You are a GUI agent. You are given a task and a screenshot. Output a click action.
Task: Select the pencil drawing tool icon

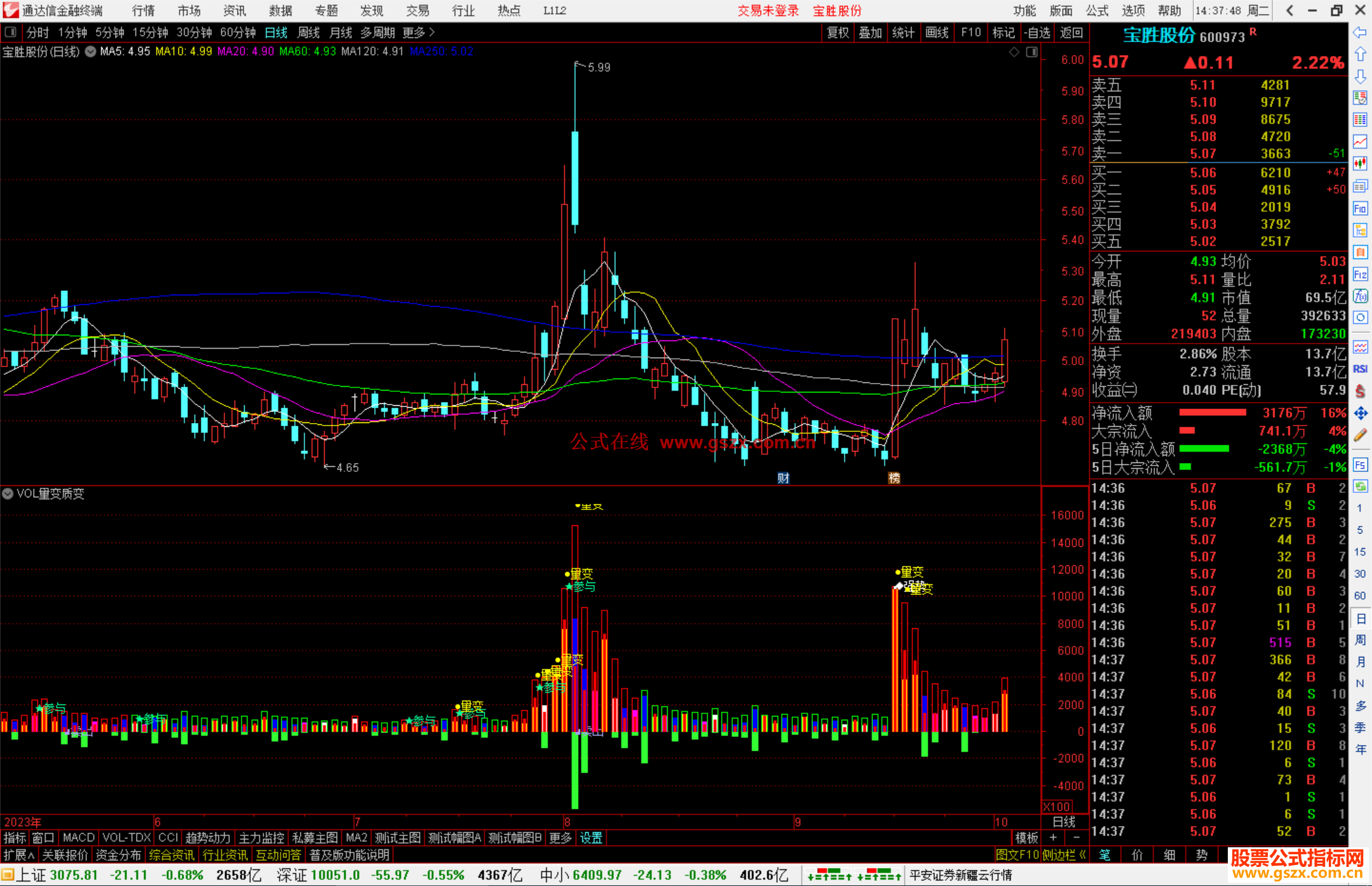1360,436
